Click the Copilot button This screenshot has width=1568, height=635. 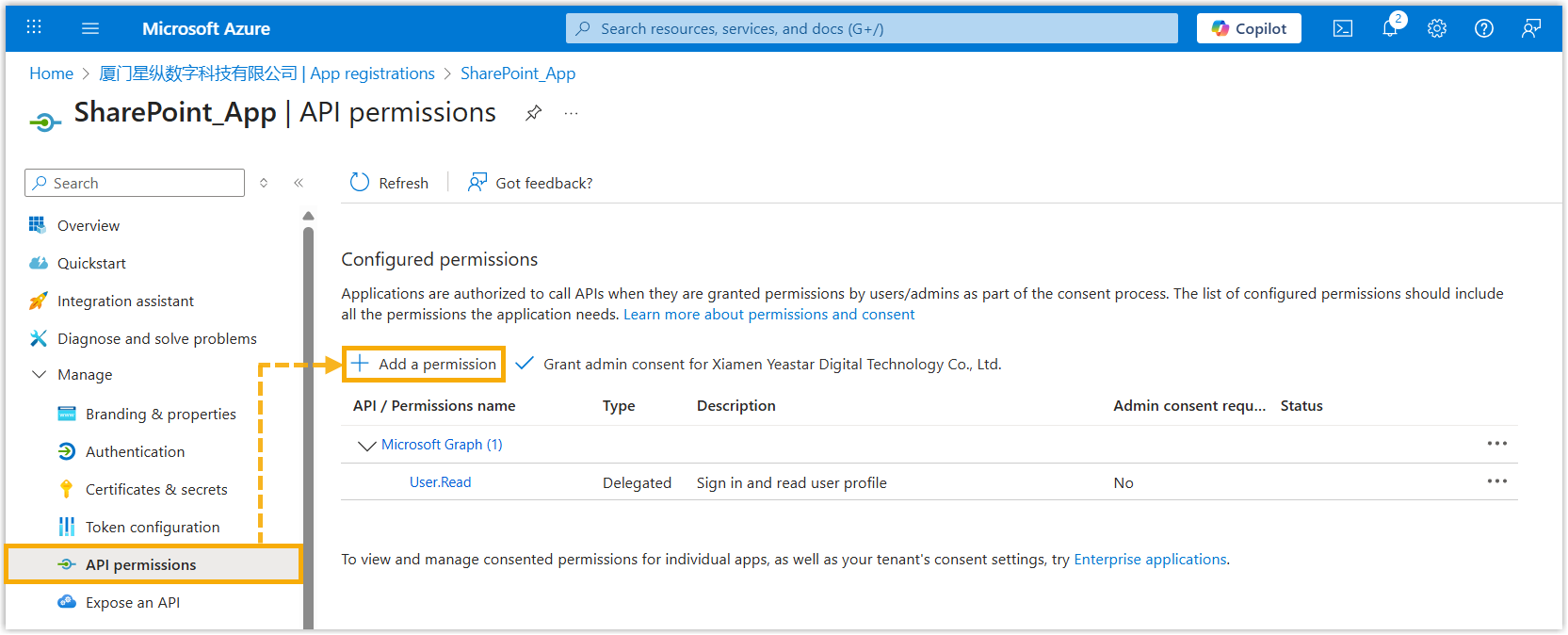coord(1248,28)
